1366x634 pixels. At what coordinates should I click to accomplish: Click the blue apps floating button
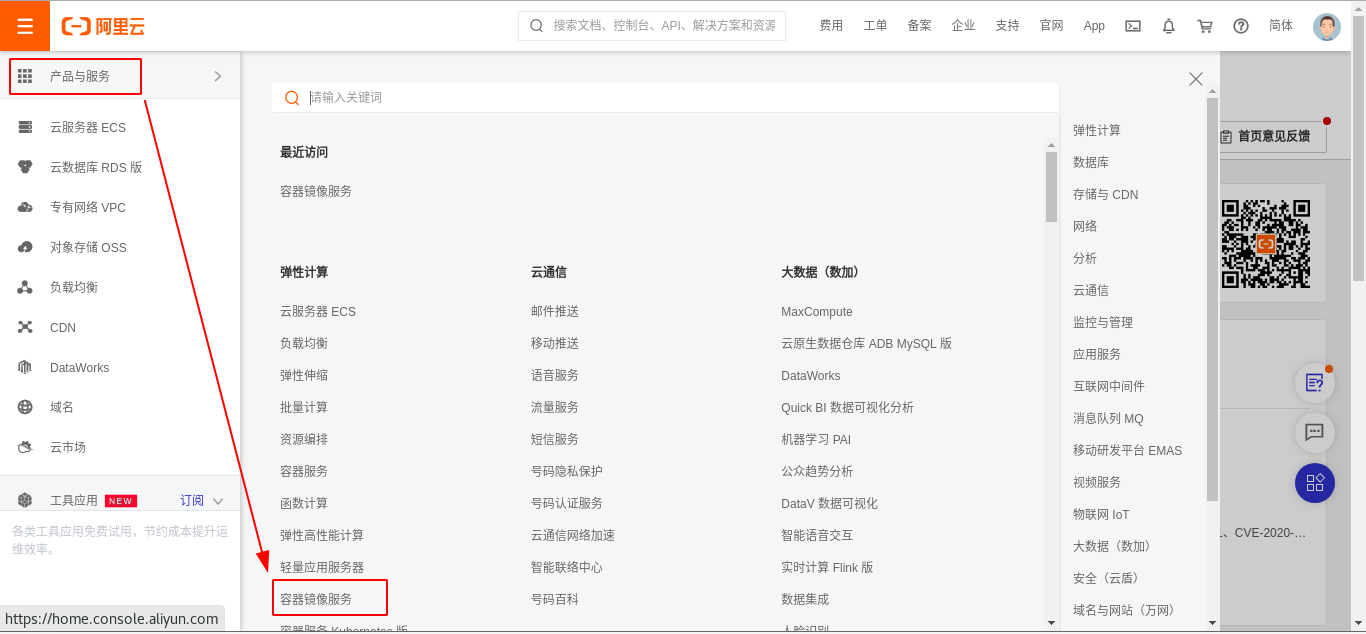[1315, 483]
